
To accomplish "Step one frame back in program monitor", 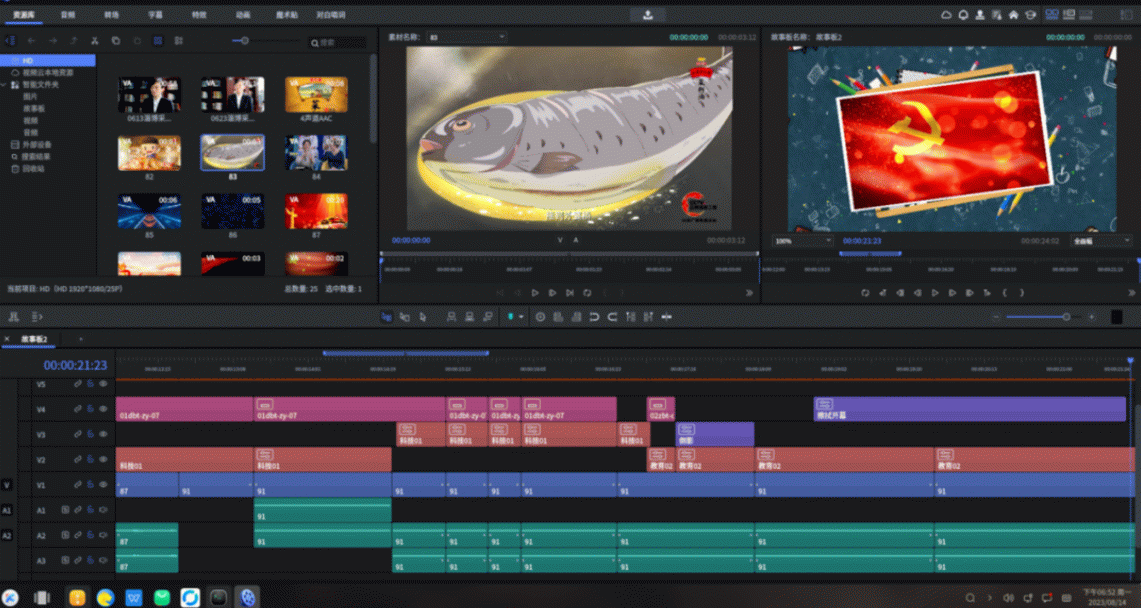I will 918,292.
